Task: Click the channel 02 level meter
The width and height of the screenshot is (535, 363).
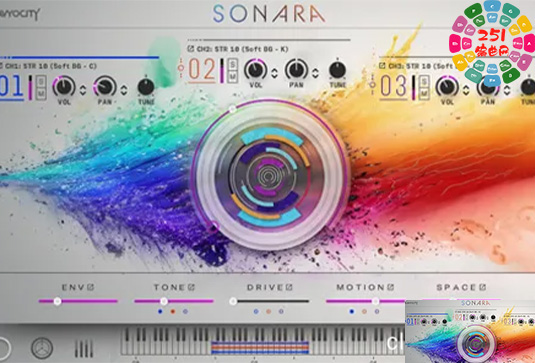Action: tap(222, 71)
